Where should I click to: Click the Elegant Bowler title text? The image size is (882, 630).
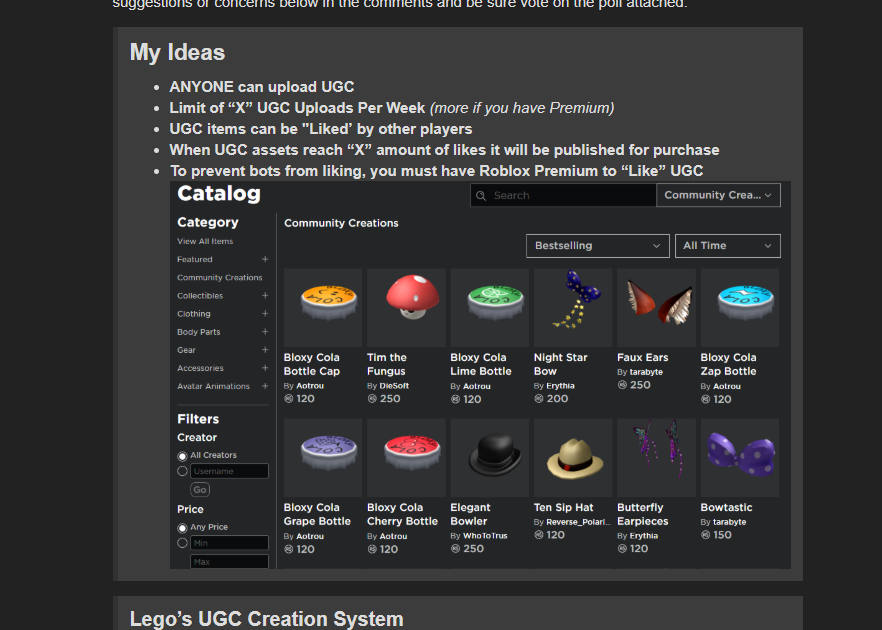coord(470,514)
